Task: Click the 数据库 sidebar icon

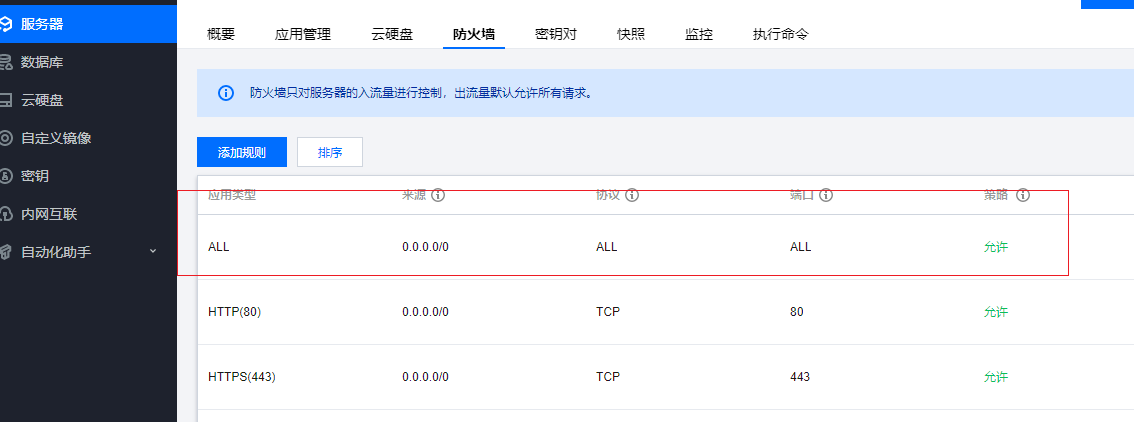Action: pyautogui.click(x=6, y=63)
